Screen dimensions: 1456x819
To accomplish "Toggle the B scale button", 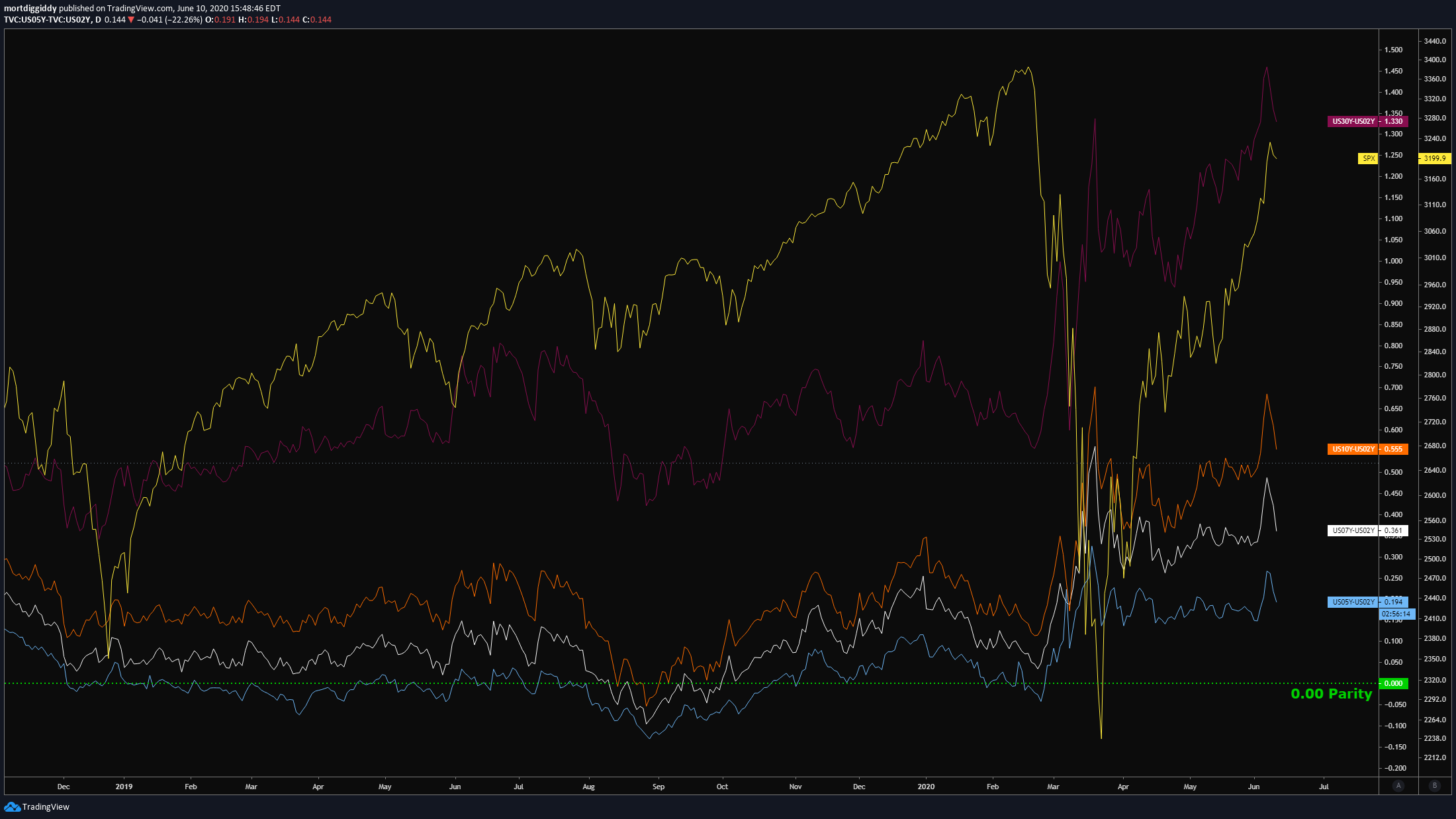I will (x=1435, y=785).
